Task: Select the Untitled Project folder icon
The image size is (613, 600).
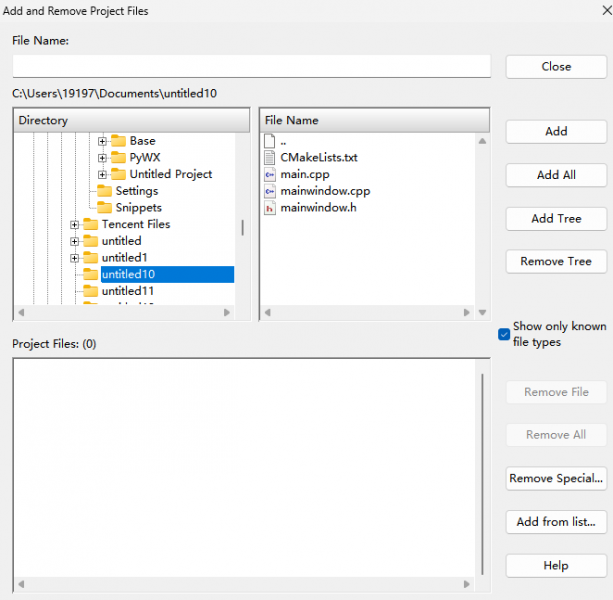Action: pyautogui.click(x=118, y=174)
